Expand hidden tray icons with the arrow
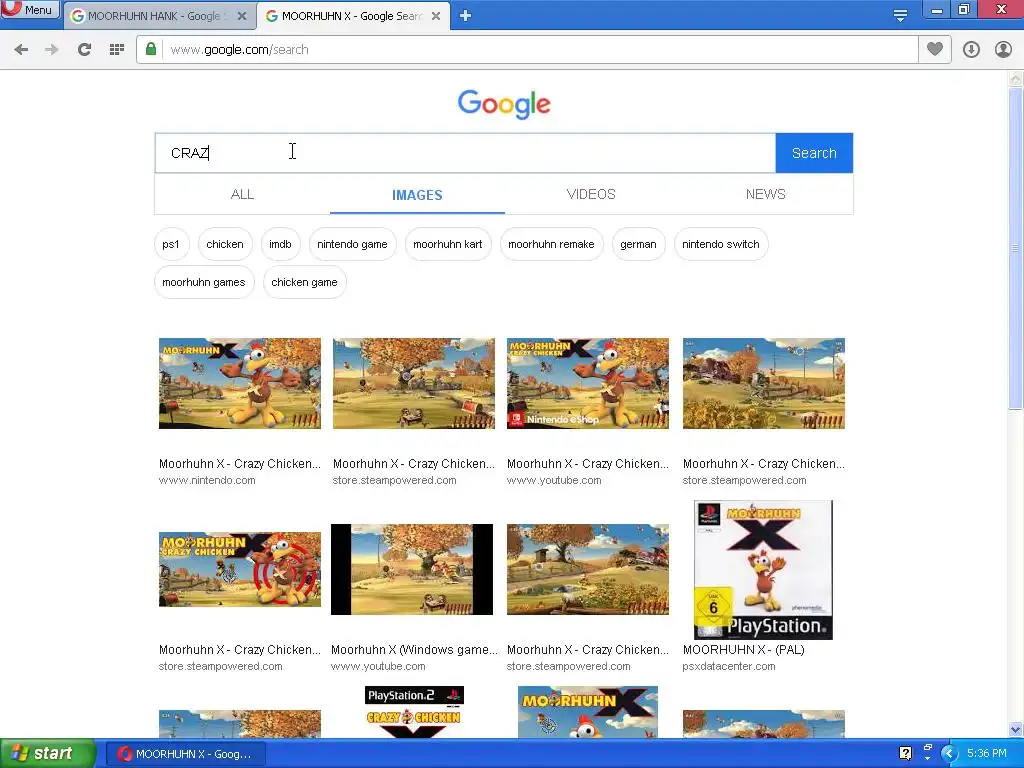 pos(949,754)
